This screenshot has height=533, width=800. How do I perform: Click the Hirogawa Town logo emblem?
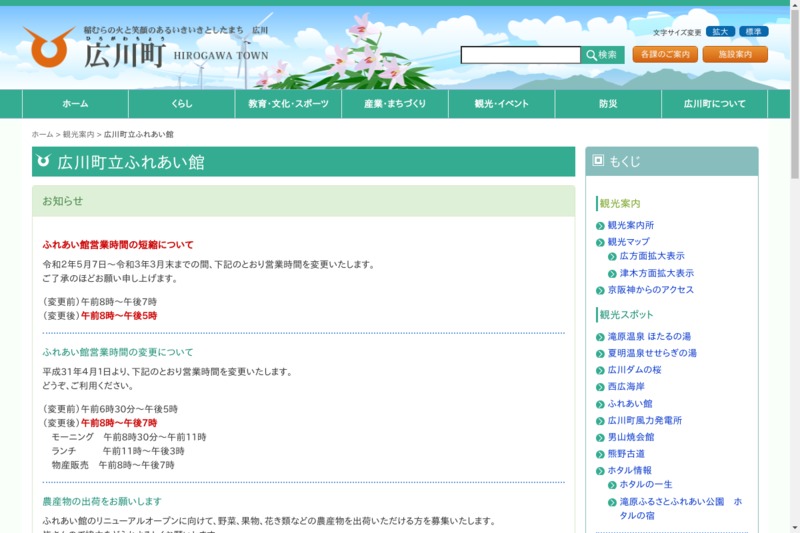[x=49, y=47]
